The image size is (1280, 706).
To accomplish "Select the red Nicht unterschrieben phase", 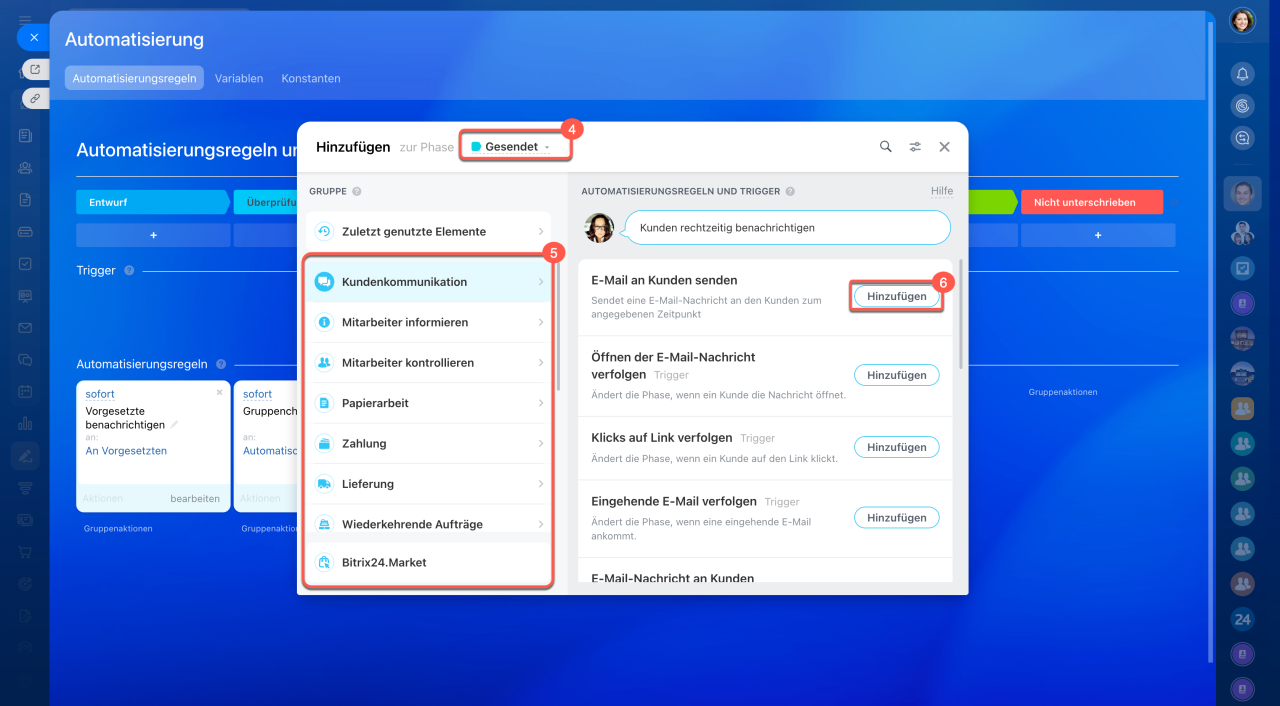I will pos(1091,202).
